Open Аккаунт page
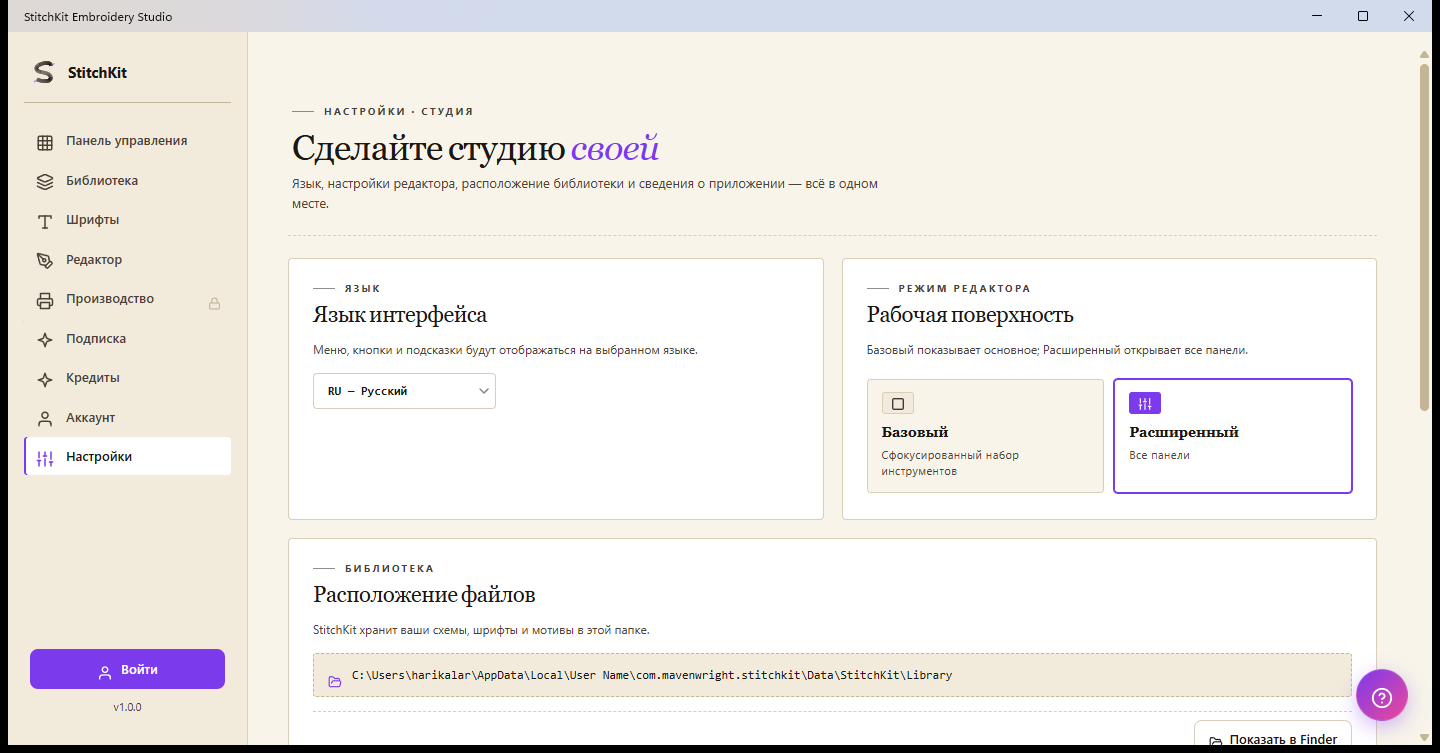1440x753 pixels. click(x=128, y=418)
